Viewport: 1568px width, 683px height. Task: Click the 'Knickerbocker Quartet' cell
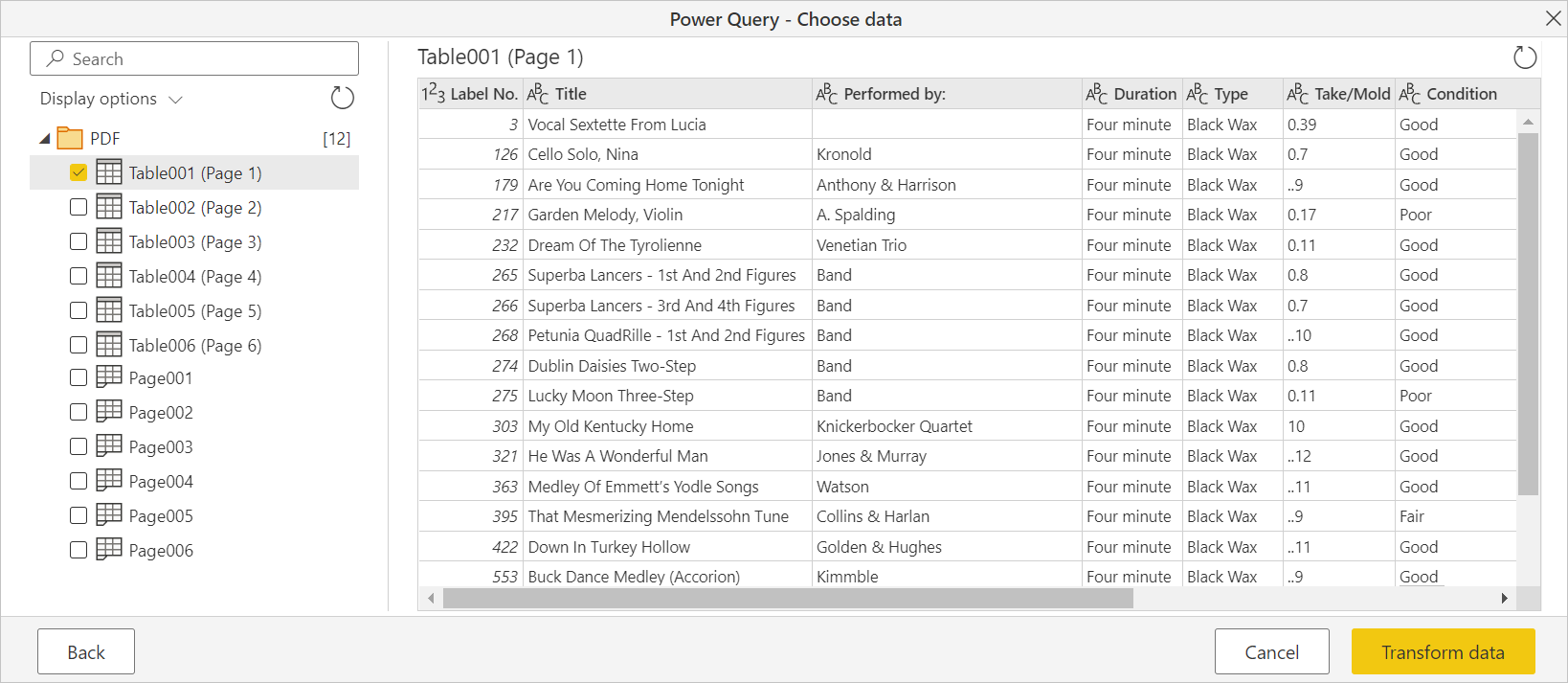(947, 426)
